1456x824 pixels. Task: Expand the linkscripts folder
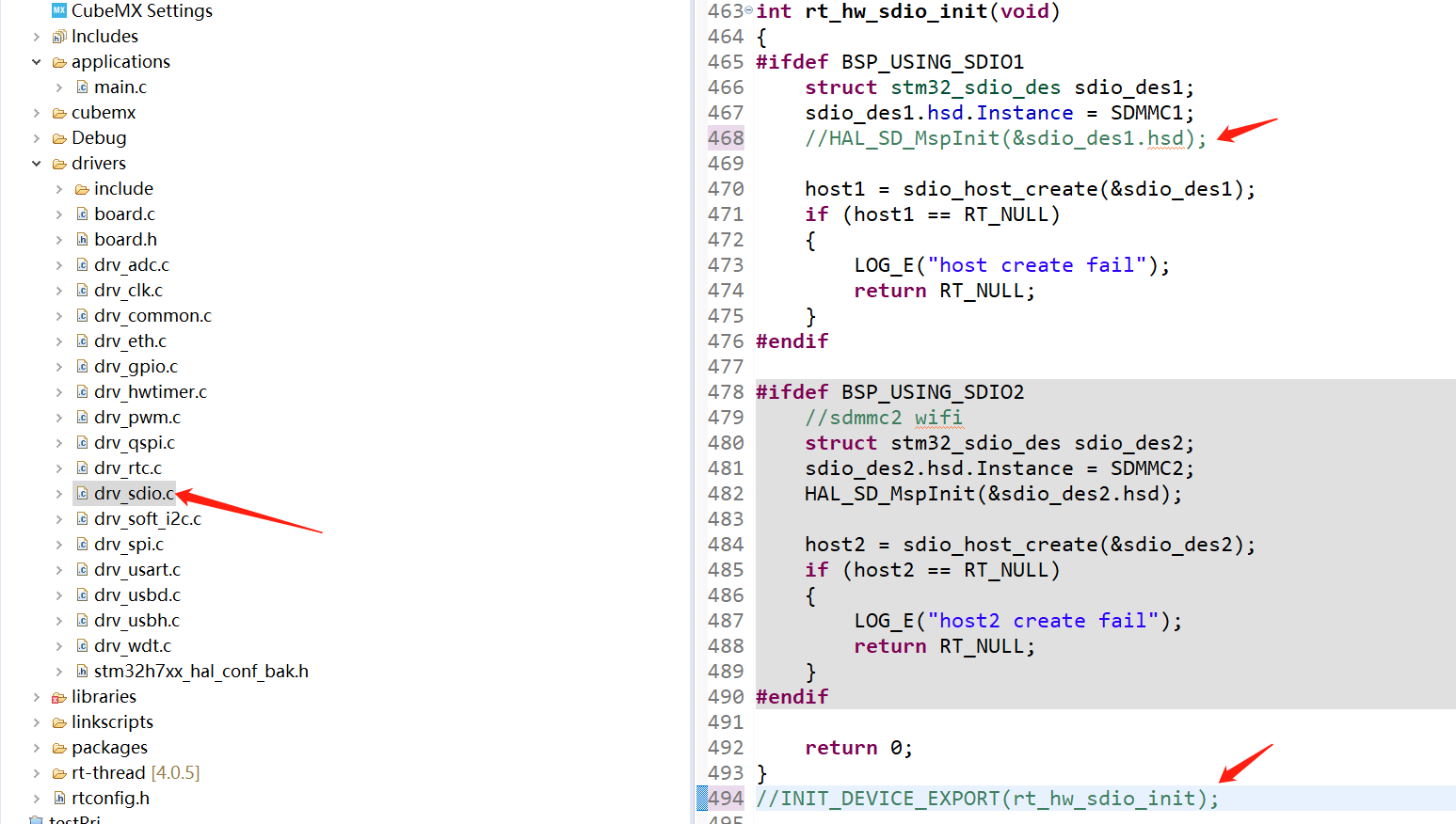point(37,722)
